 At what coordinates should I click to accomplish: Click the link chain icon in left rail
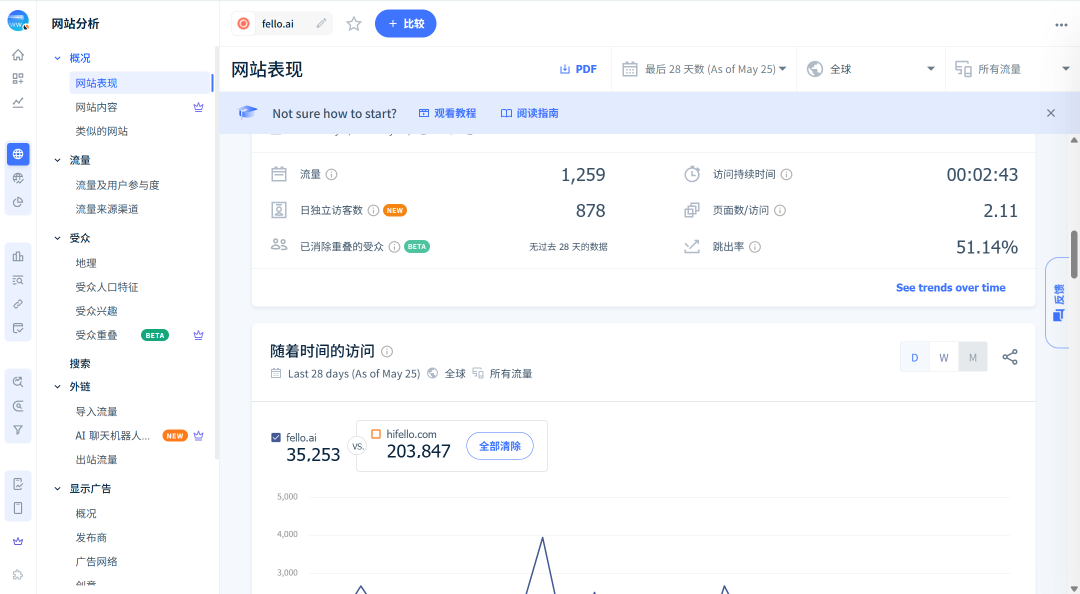[x=18, y=304]
